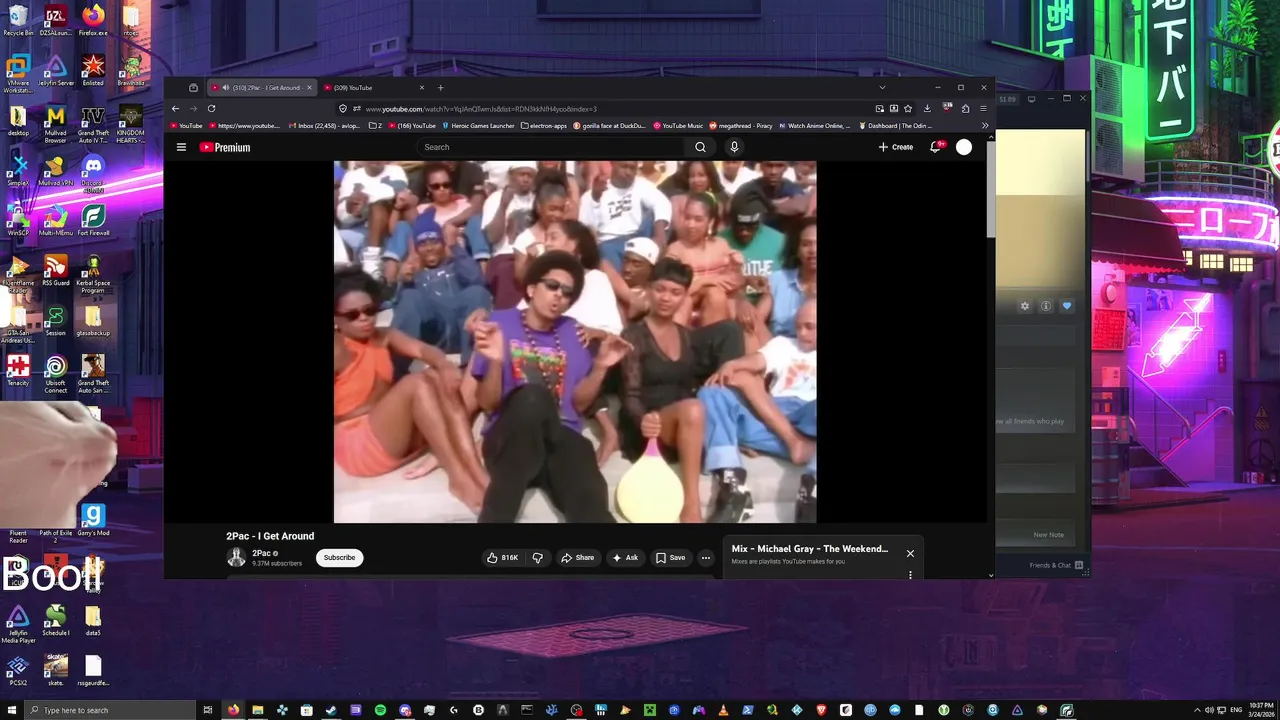Open Firefox View icon left of tabs
The image size is (1280, 720).
193,87
